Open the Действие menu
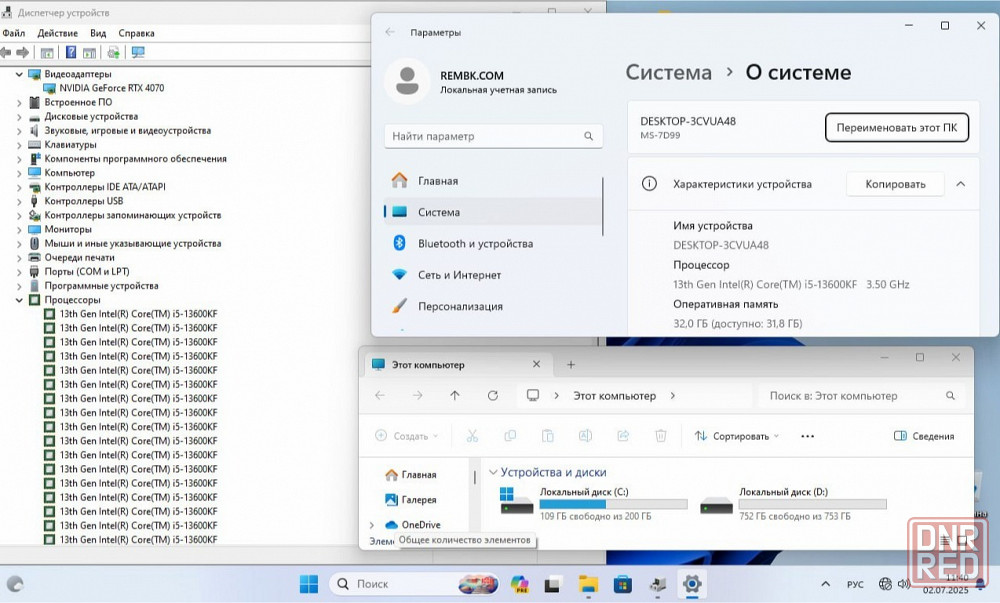Screen dimensions: 1000x603 [x=57, y=33]
